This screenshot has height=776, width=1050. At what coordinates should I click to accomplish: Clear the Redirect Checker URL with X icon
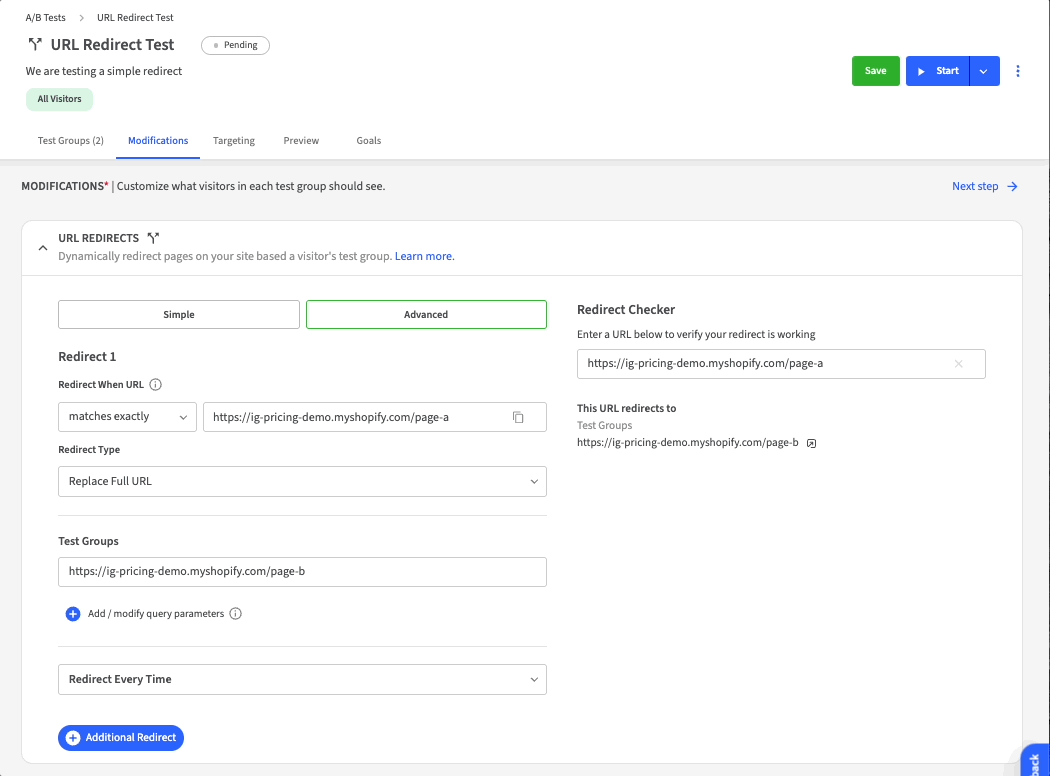[959, 364]
